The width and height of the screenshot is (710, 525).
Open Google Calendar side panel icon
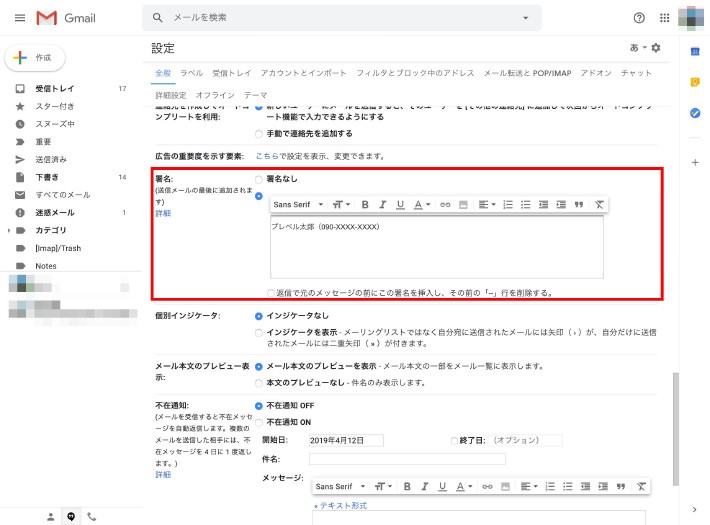(695, 52)
